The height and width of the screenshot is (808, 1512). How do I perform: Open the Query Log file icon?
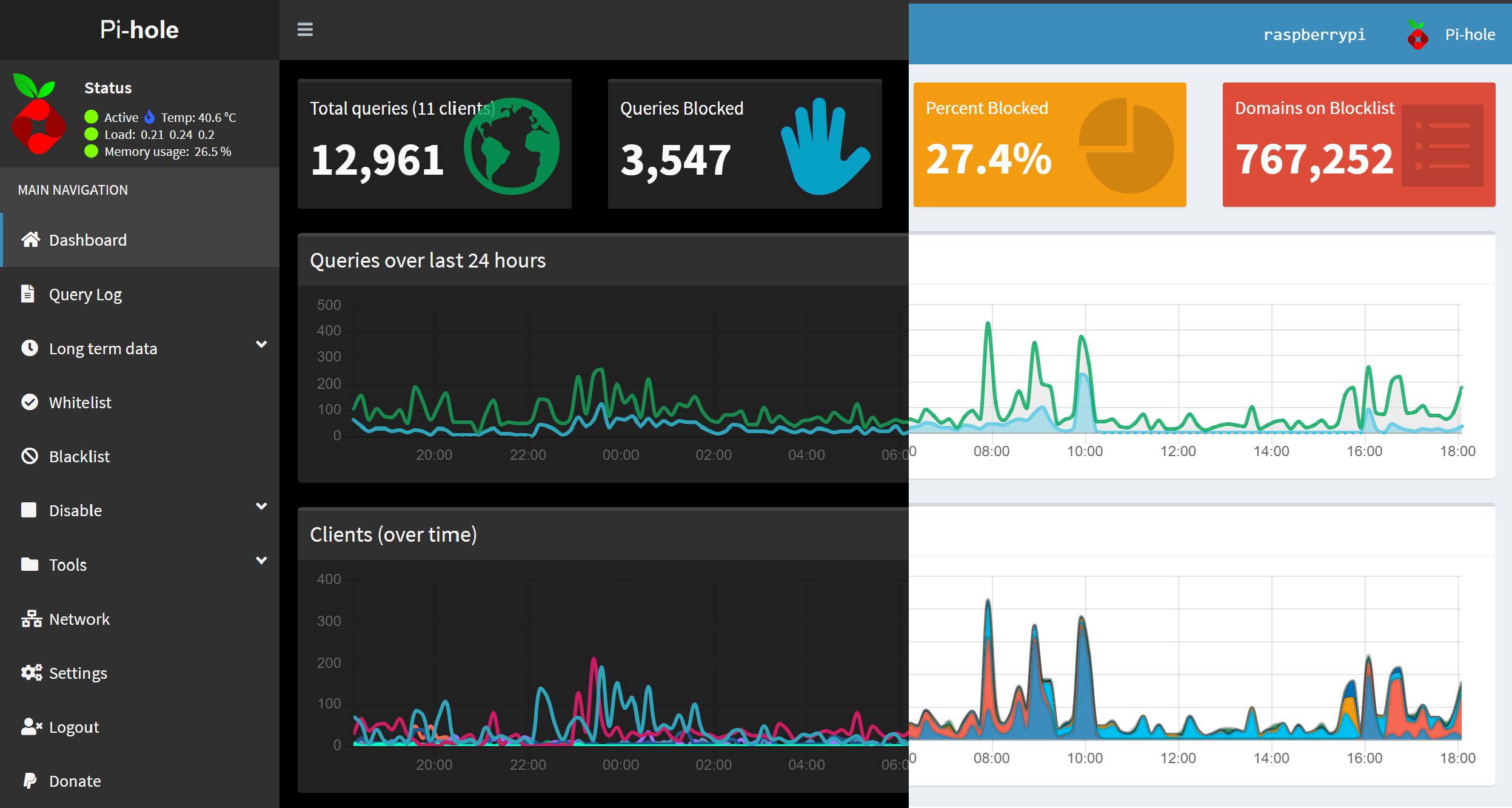tap(28, 294)
